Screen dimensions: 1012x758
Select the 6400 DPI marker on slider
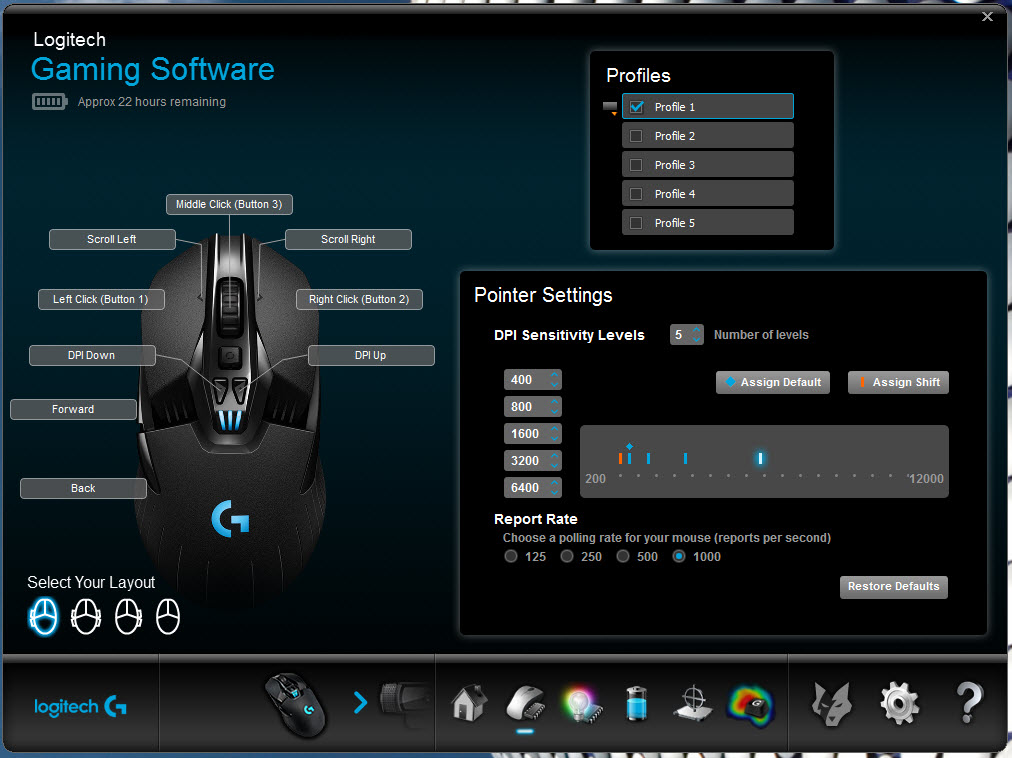[760, 458]
